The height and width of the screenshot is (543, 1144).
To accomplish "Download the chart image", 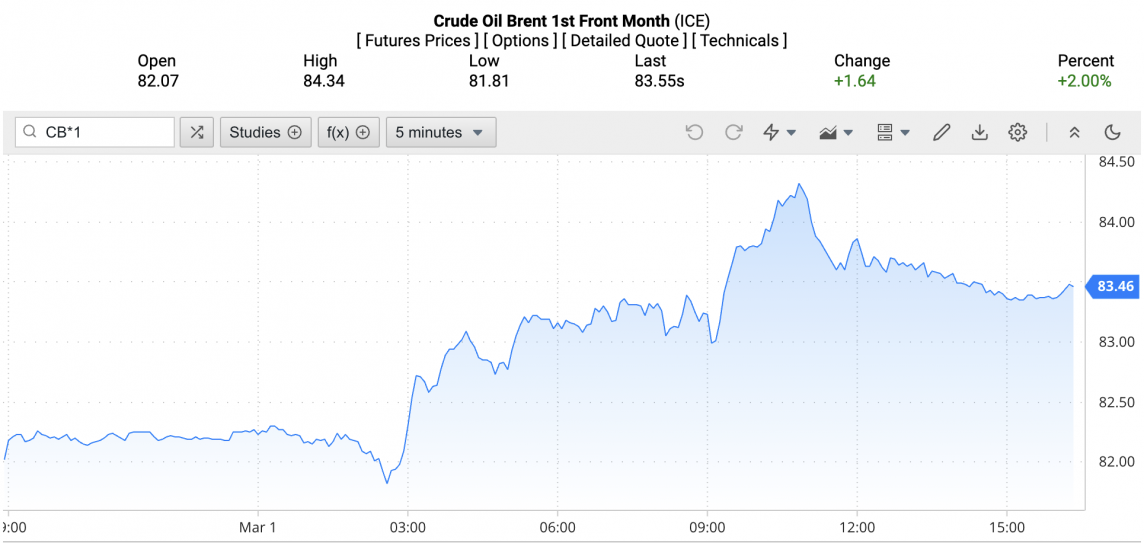I will click(980, 132).
